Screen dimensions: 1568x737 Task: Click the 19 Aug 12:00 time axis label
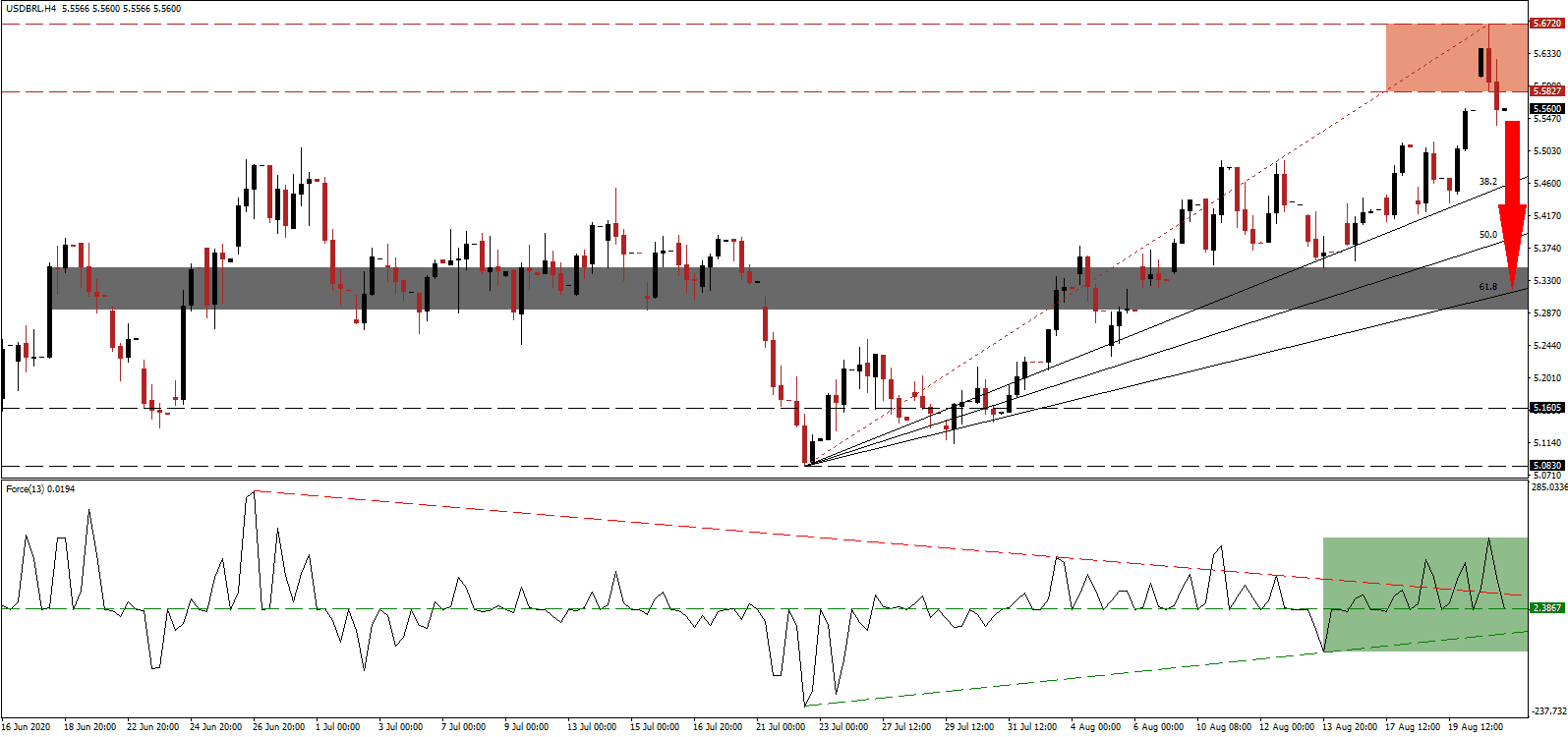pos(1477,727)
